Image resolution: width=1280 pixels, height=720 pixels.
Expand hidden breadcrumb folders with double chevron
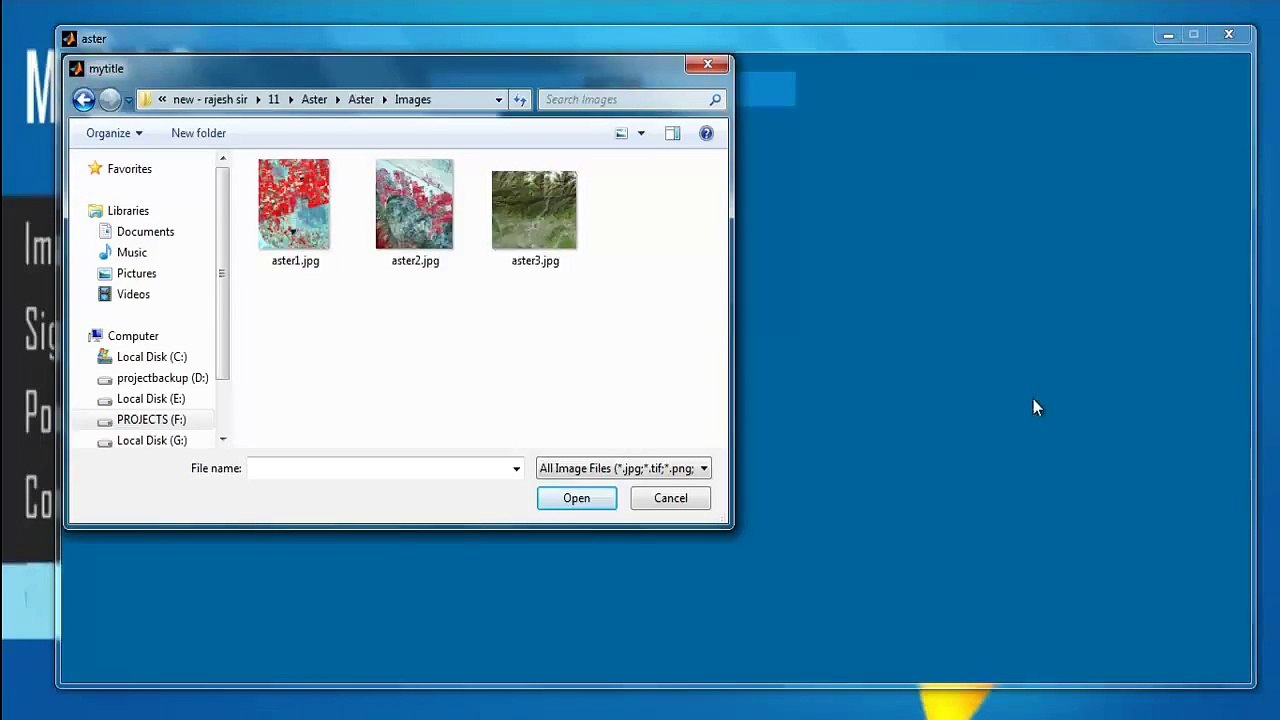(162, 100)
